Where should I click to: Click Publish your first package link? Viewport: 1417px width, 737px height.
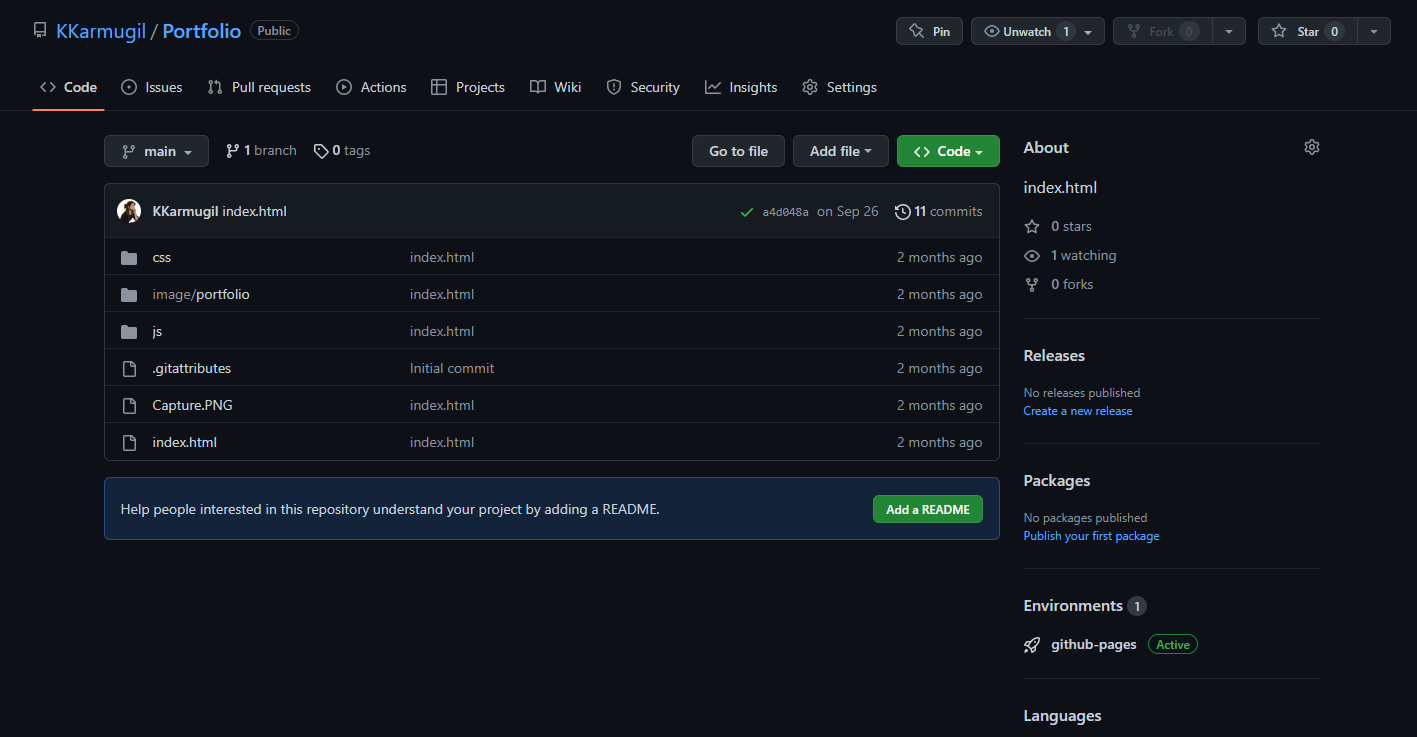(x=1092, y=536)
